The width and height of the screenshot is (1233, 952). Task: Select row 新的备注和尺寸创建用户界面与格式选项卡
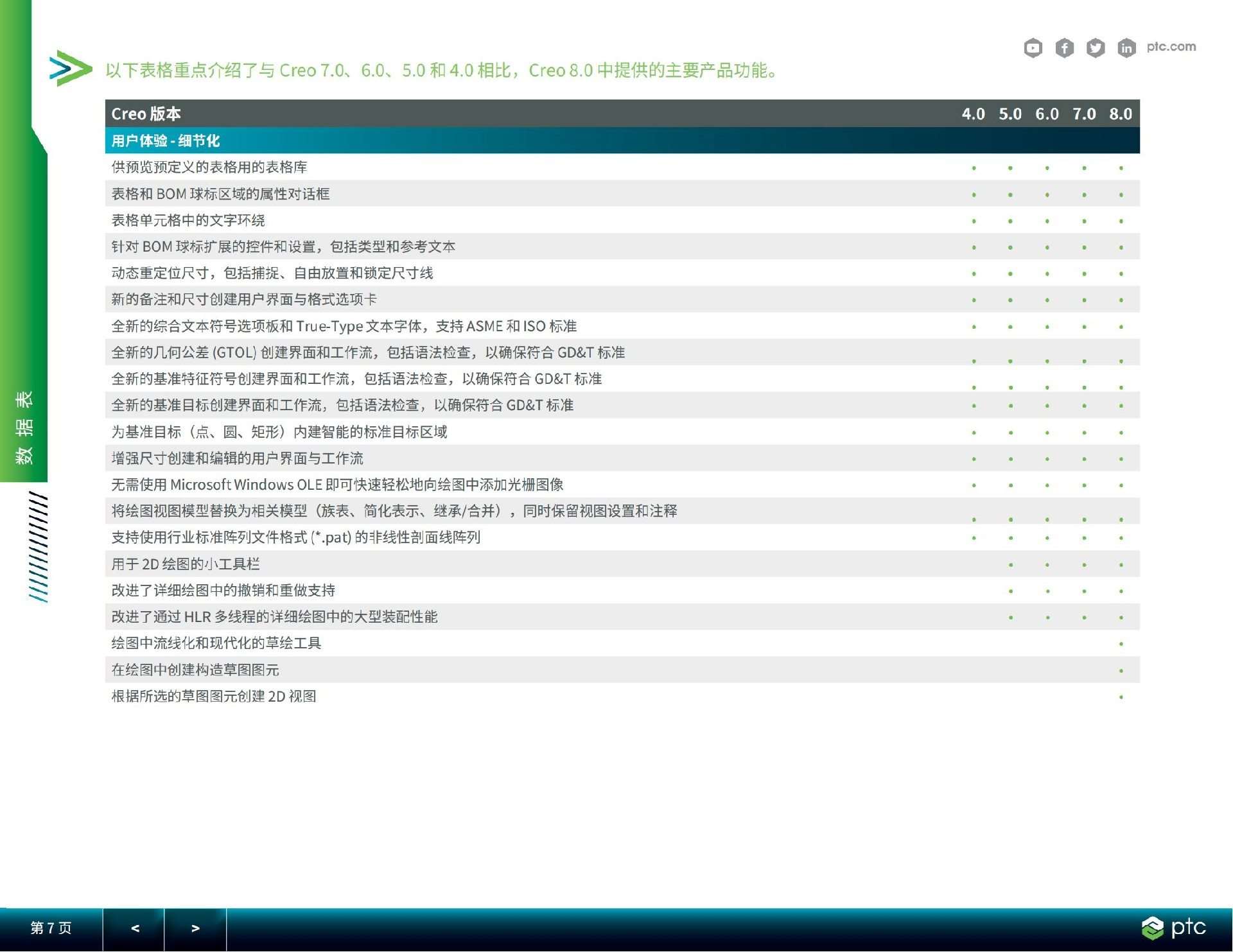point(622,299)
